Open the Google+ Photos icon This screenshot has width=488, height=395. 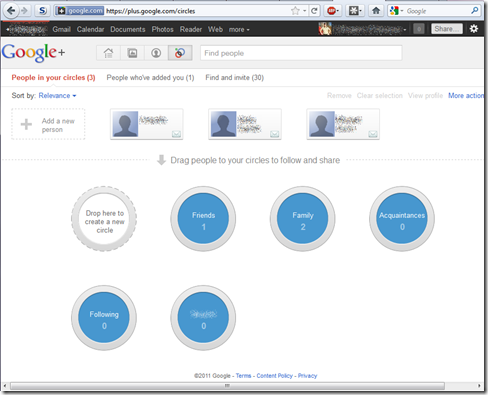(132, 53)
